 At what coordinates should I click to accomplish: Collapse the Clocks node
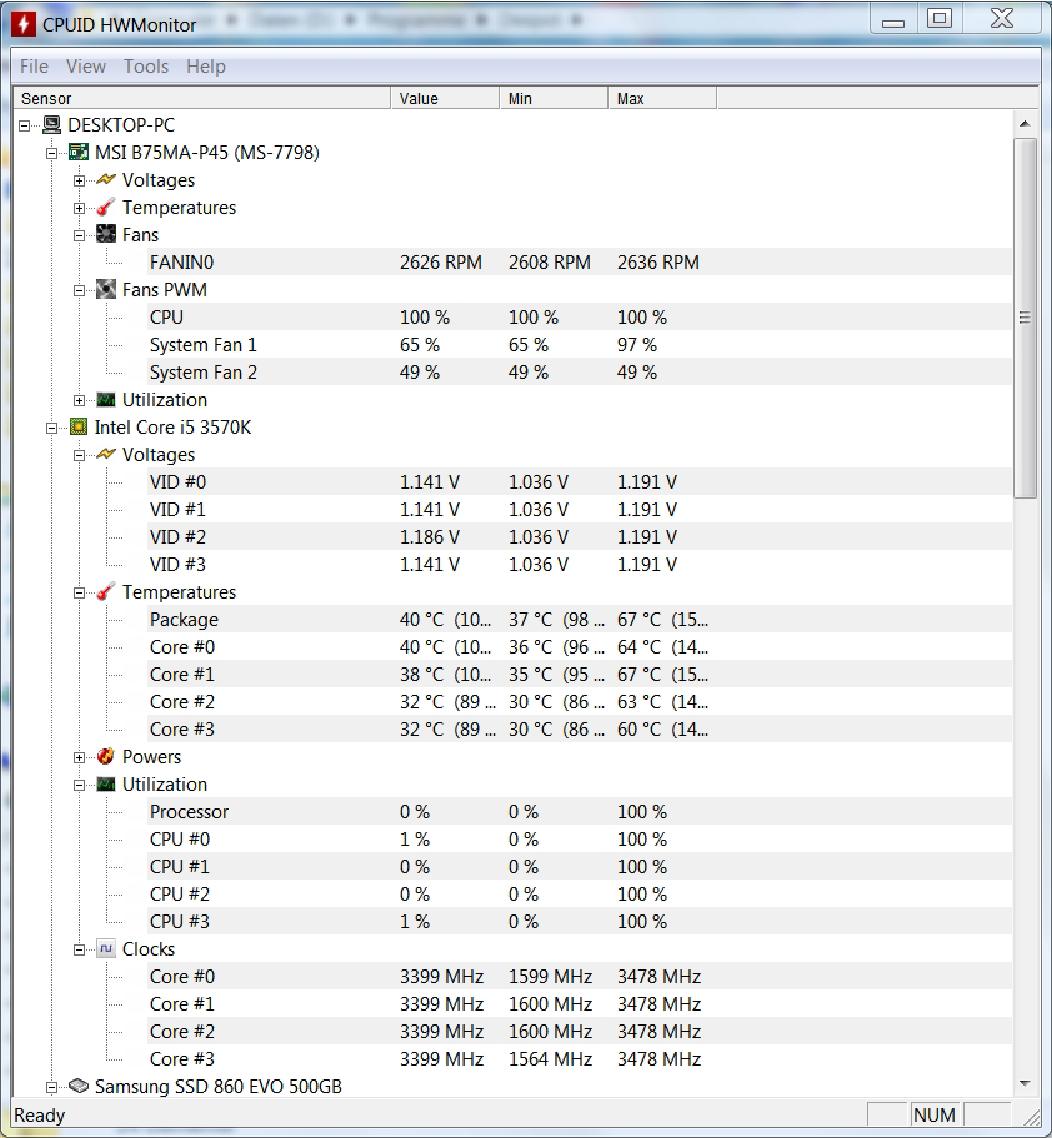(x=79, y=950)
